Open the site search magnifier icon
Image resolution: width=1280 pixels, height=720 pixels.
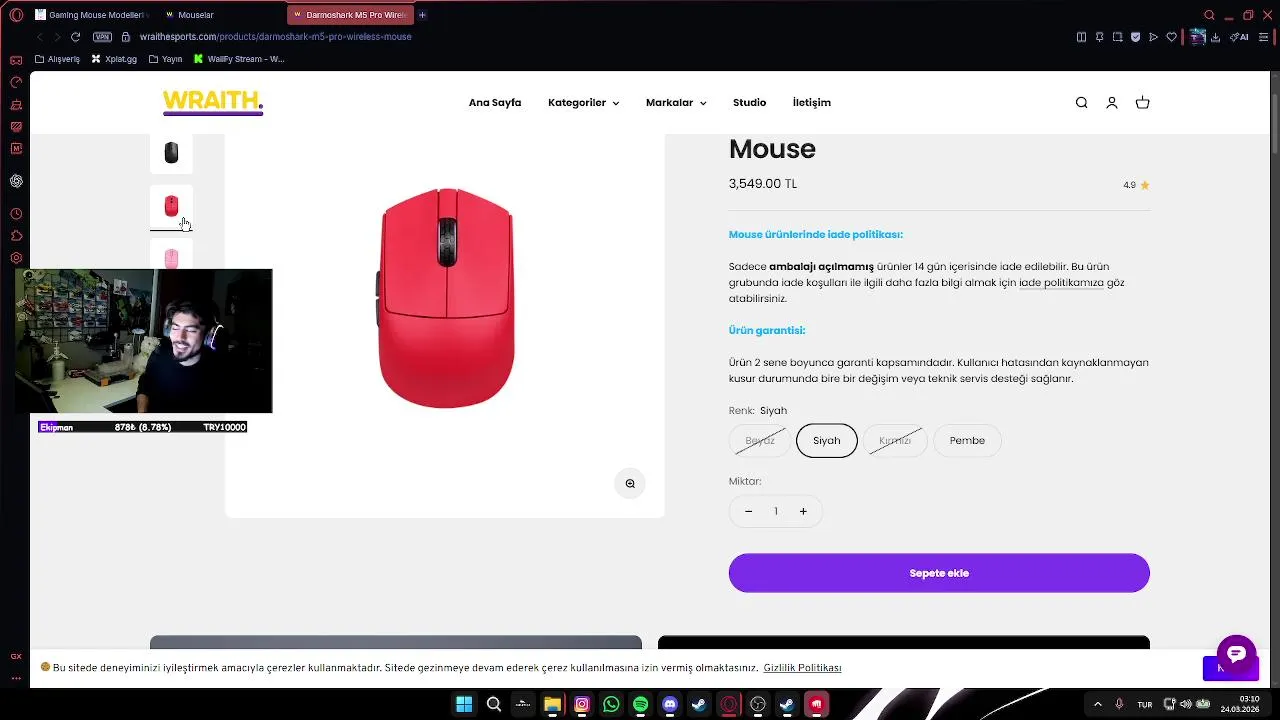[x=1081, y=103]
